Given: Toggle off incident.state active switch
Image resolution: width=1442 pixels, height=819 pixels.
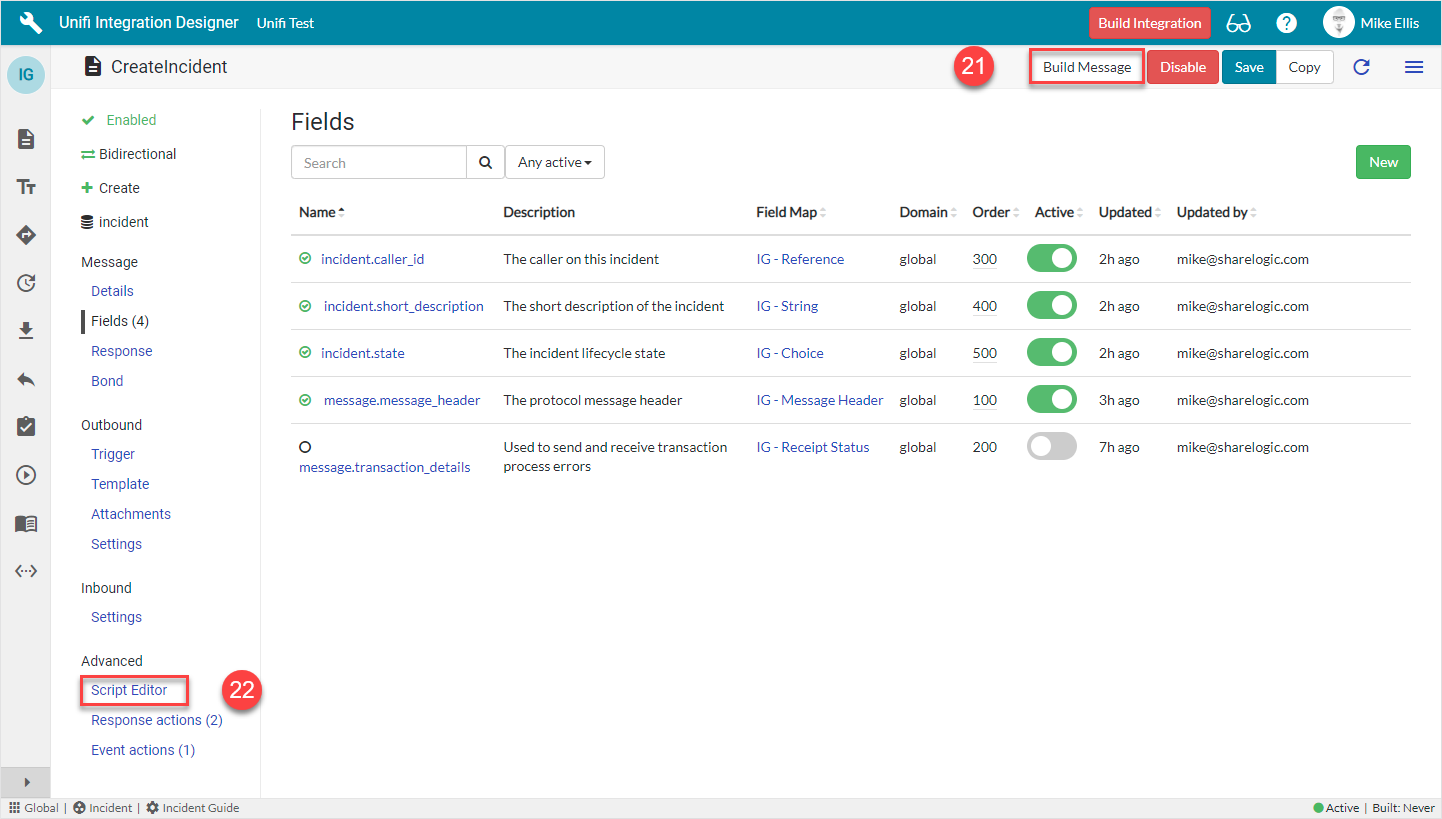Looking at the screenshot, I should click(x=1051, y=353).
